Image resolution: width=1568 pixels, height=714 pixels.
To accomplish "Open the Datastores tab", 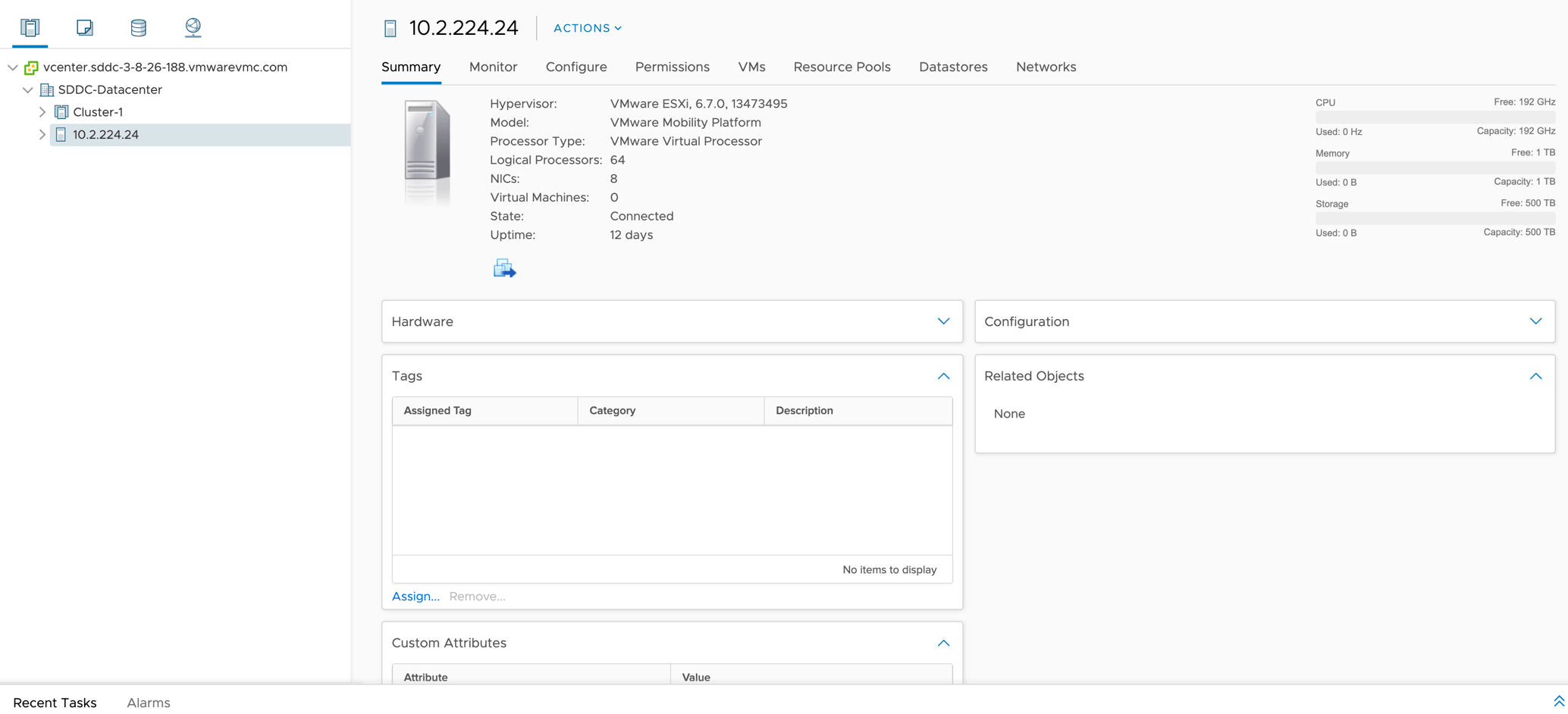I will coord(952,67).
